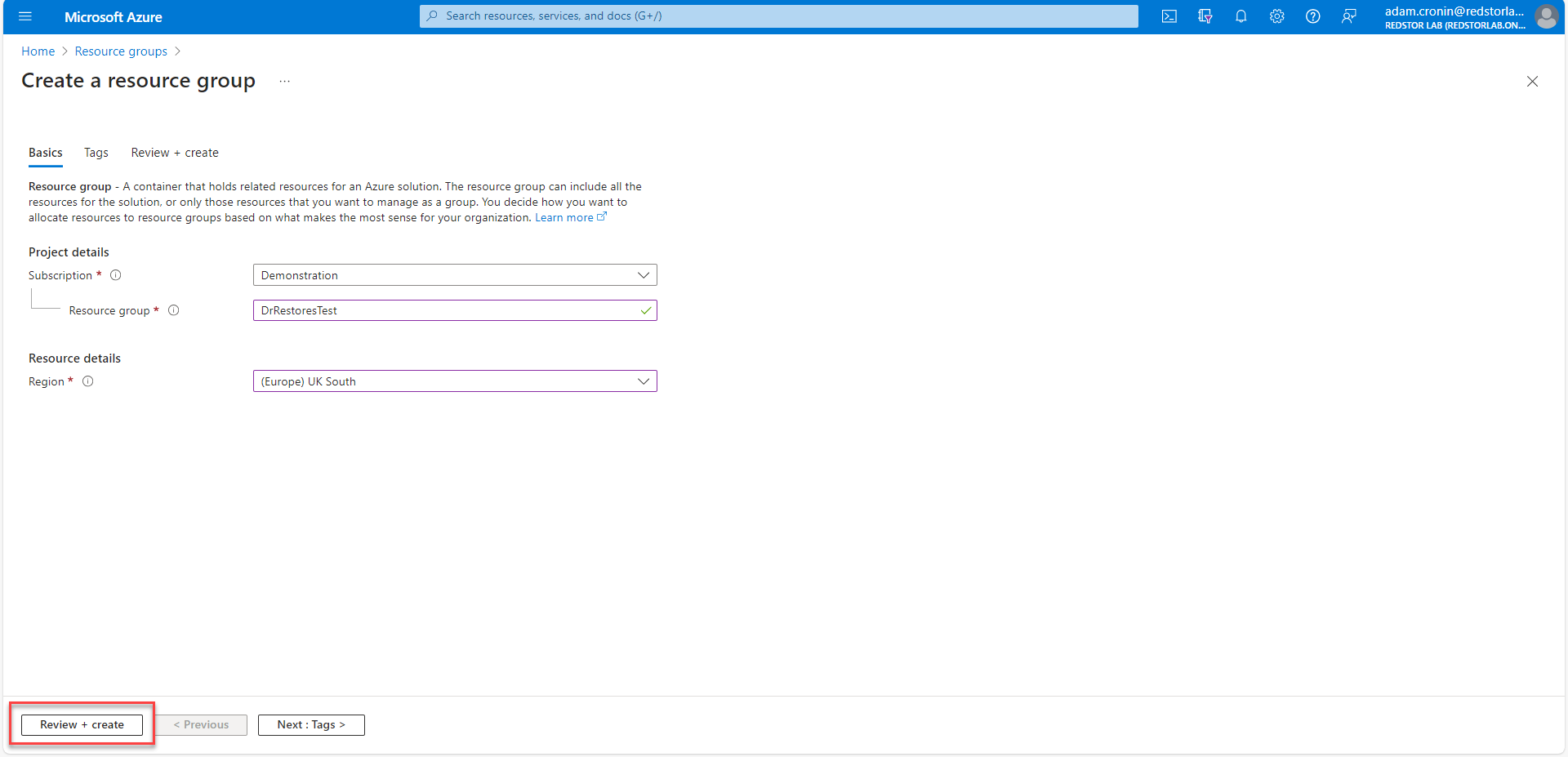Go to Resource groups breadcrumb
1568x757 pixels.
[x=121, y=51]
